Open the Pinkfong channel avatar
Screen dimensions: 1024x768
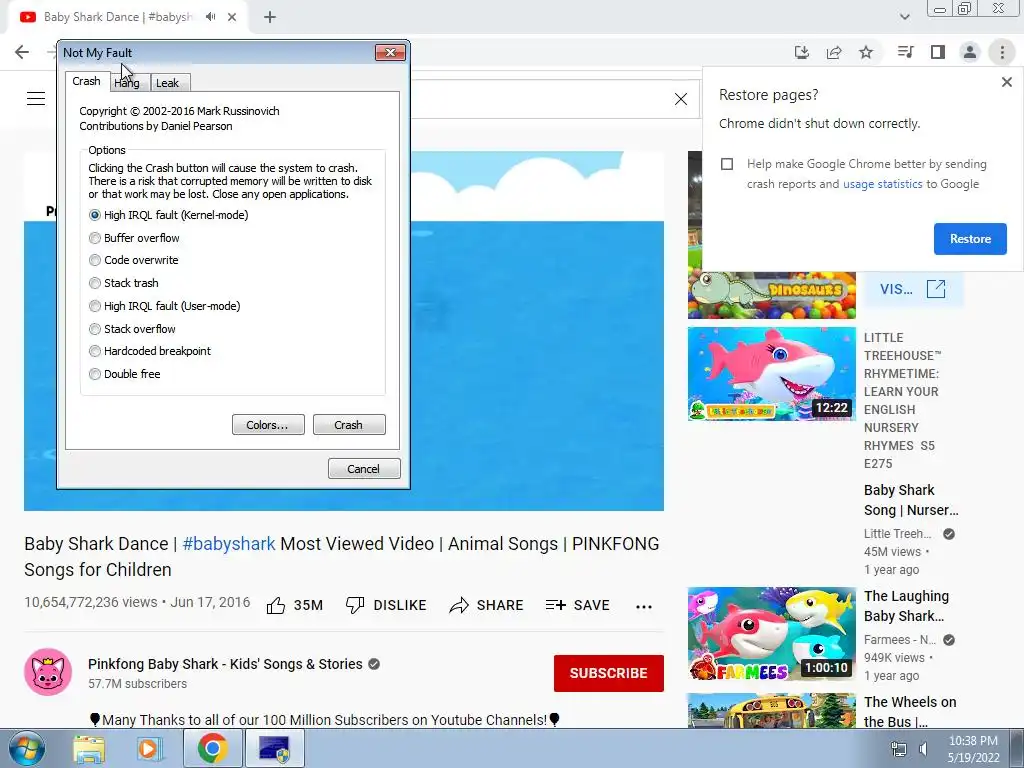(48, 672)
